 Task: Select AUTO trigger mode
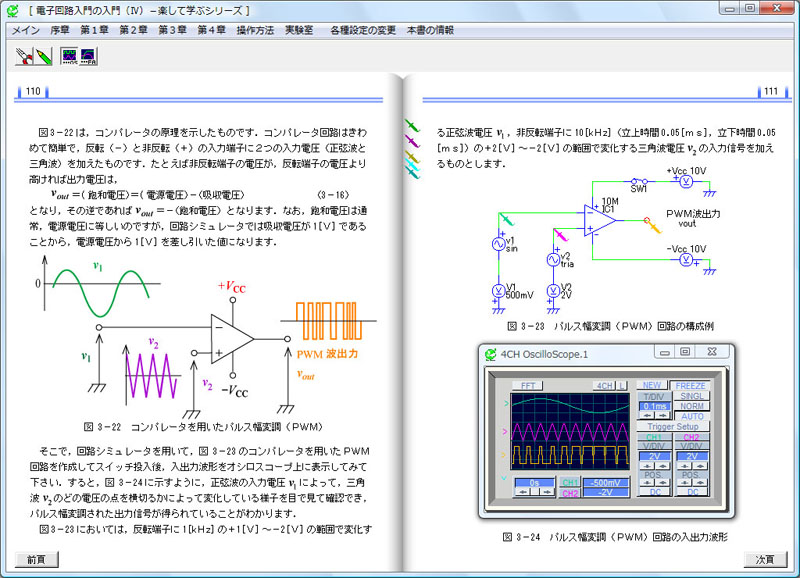click(x=692, y=416)
